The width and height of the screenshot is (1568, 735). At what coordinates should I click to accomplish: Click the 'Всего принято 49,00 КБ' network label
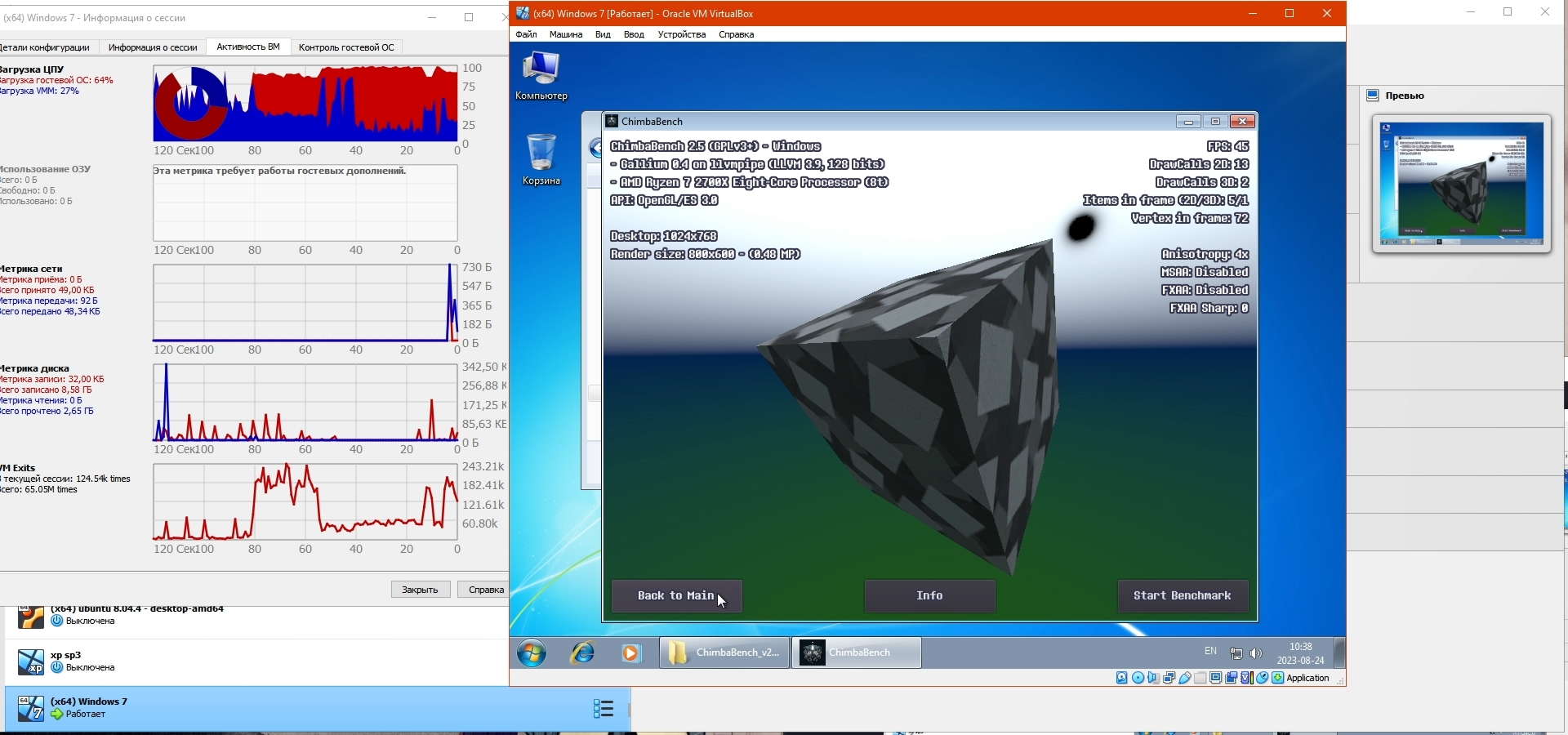pyautogui.click(x=47, y=290)
